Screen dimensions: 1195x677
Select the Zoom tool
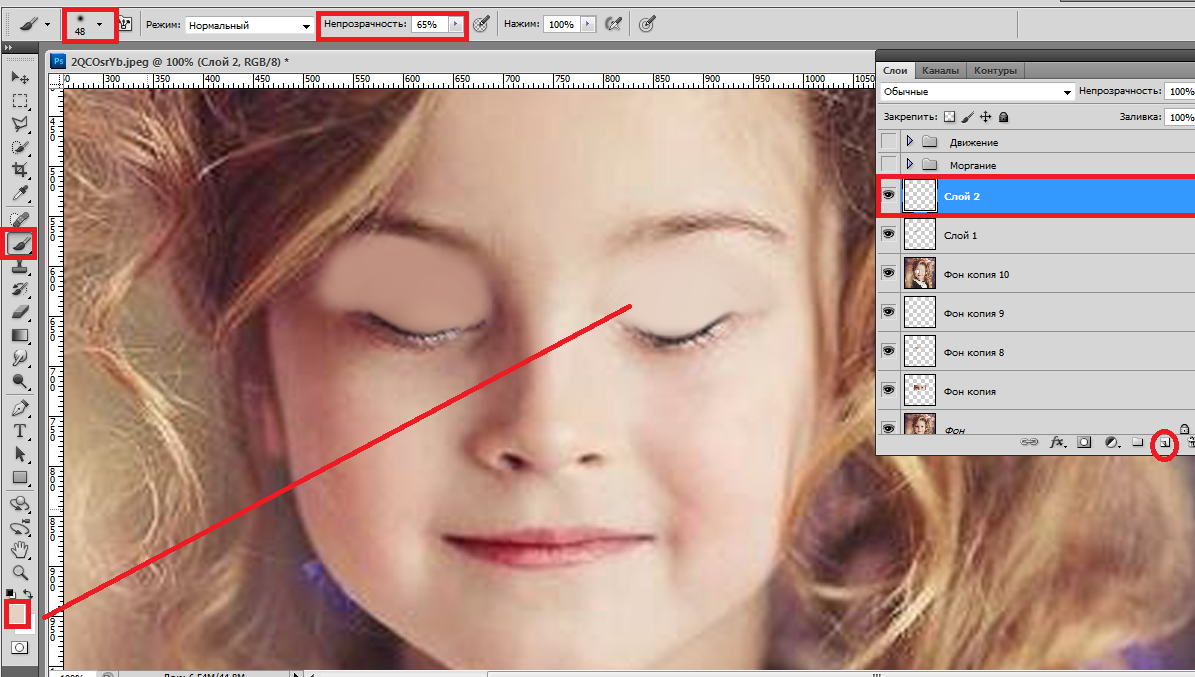coord(20,573)
